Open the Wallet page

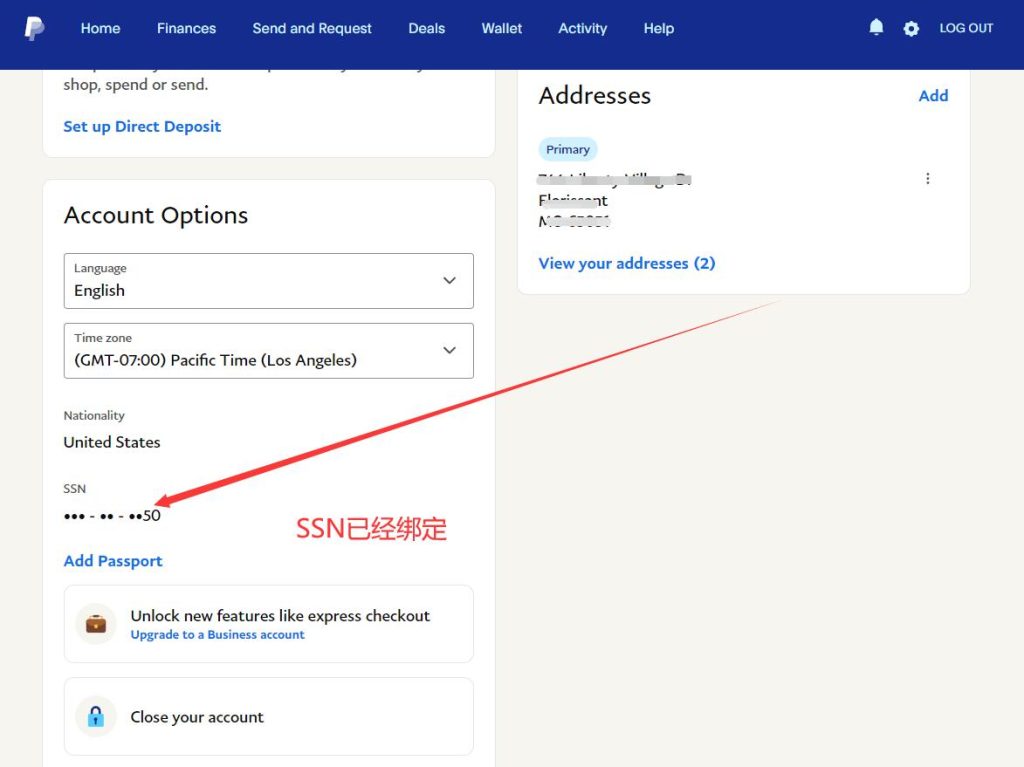502,28
